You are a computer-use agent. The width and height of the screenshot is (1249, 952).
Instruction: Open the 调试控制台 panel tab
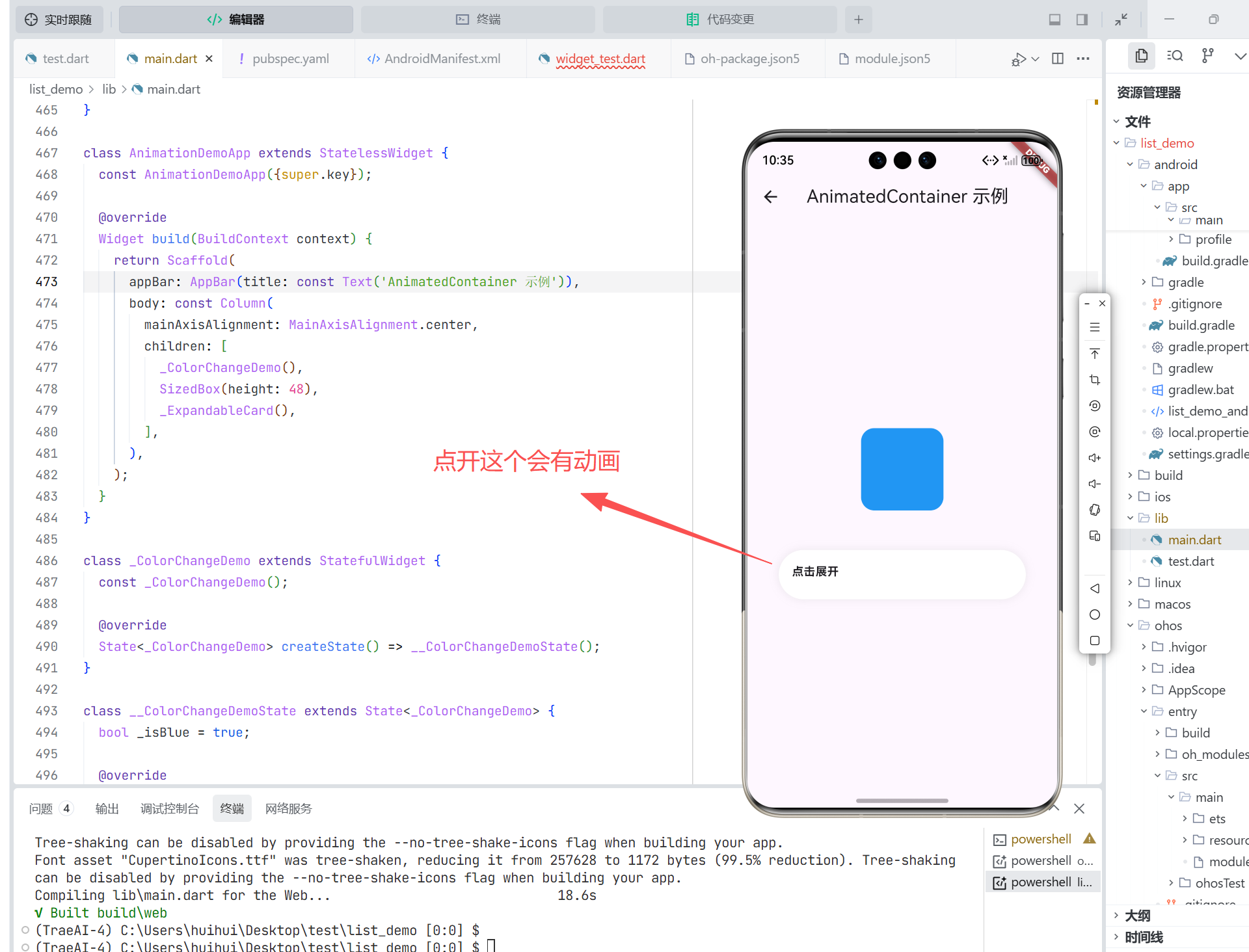click(x=169, y=808)
